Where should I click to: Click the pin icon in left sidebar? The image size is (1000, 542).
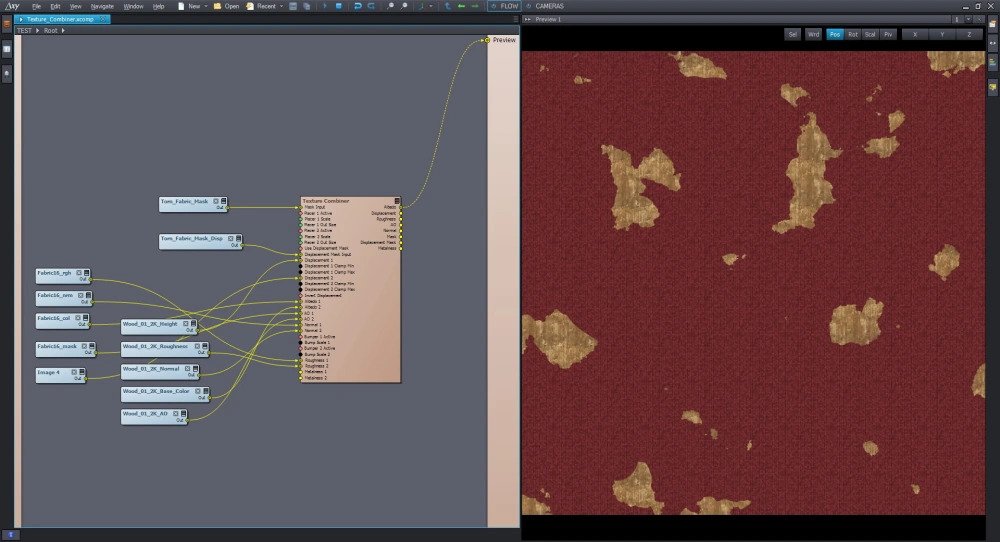coord(6,73)
